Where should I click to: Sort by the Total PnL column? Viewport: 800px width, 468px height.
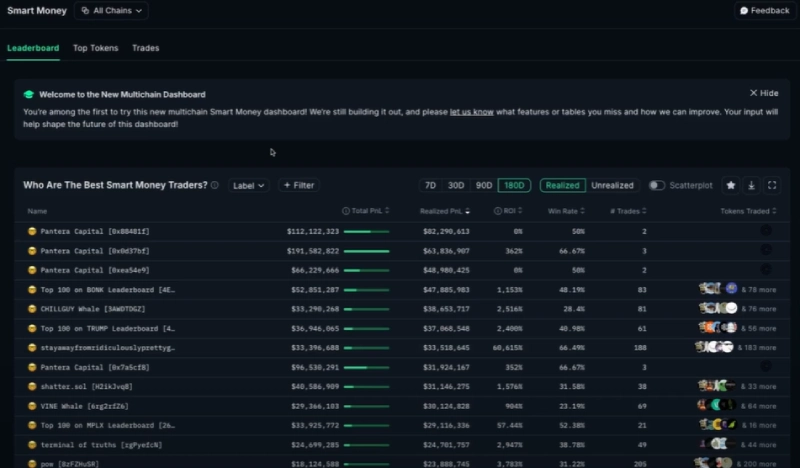tap(370, 211)
